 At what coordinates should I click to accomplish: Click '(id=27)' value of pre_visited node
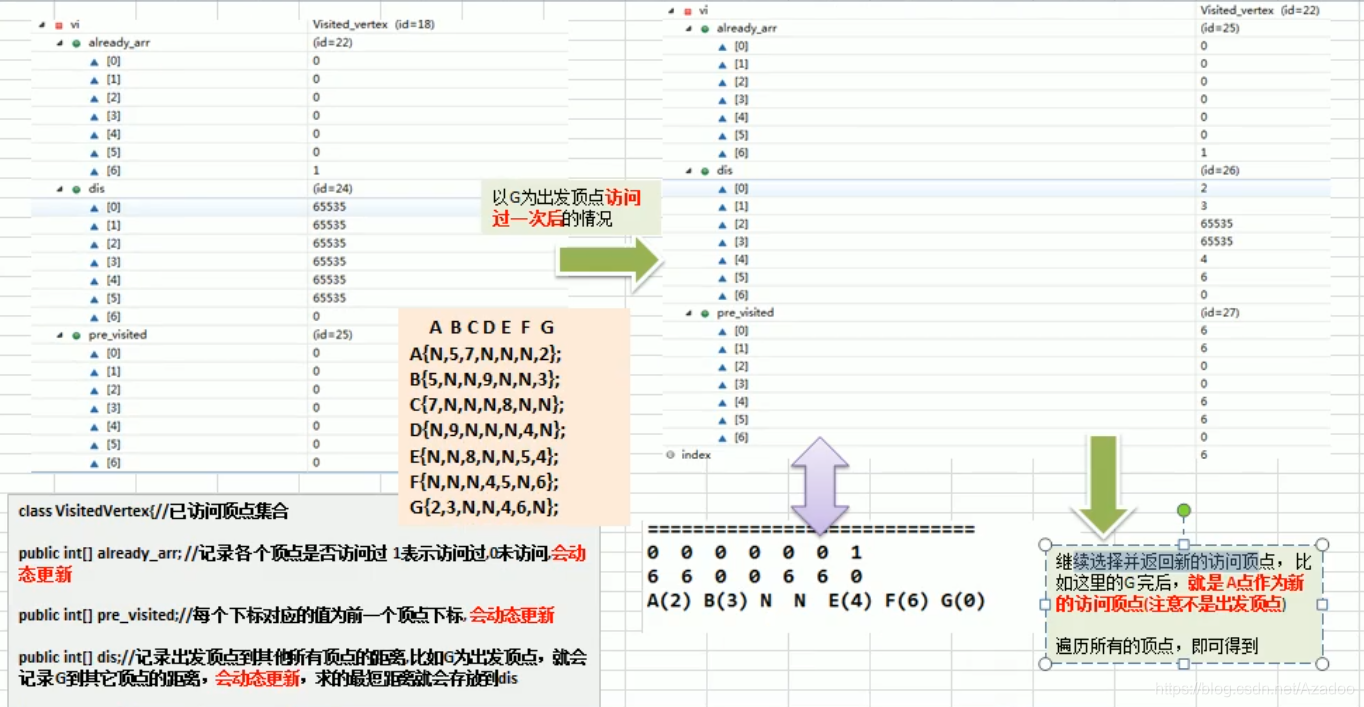pyautogui.click(x=1220, y=313)
